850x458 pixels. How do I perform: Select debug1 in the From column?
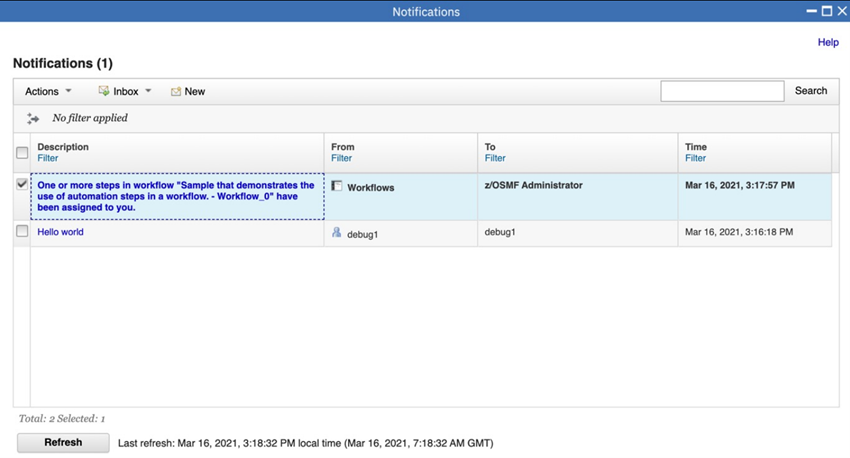tap(363, 235)
